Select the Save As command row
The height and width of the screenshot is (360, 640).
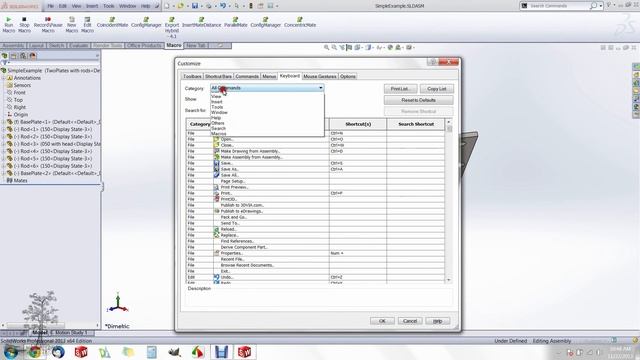click(x=315, y=169)
